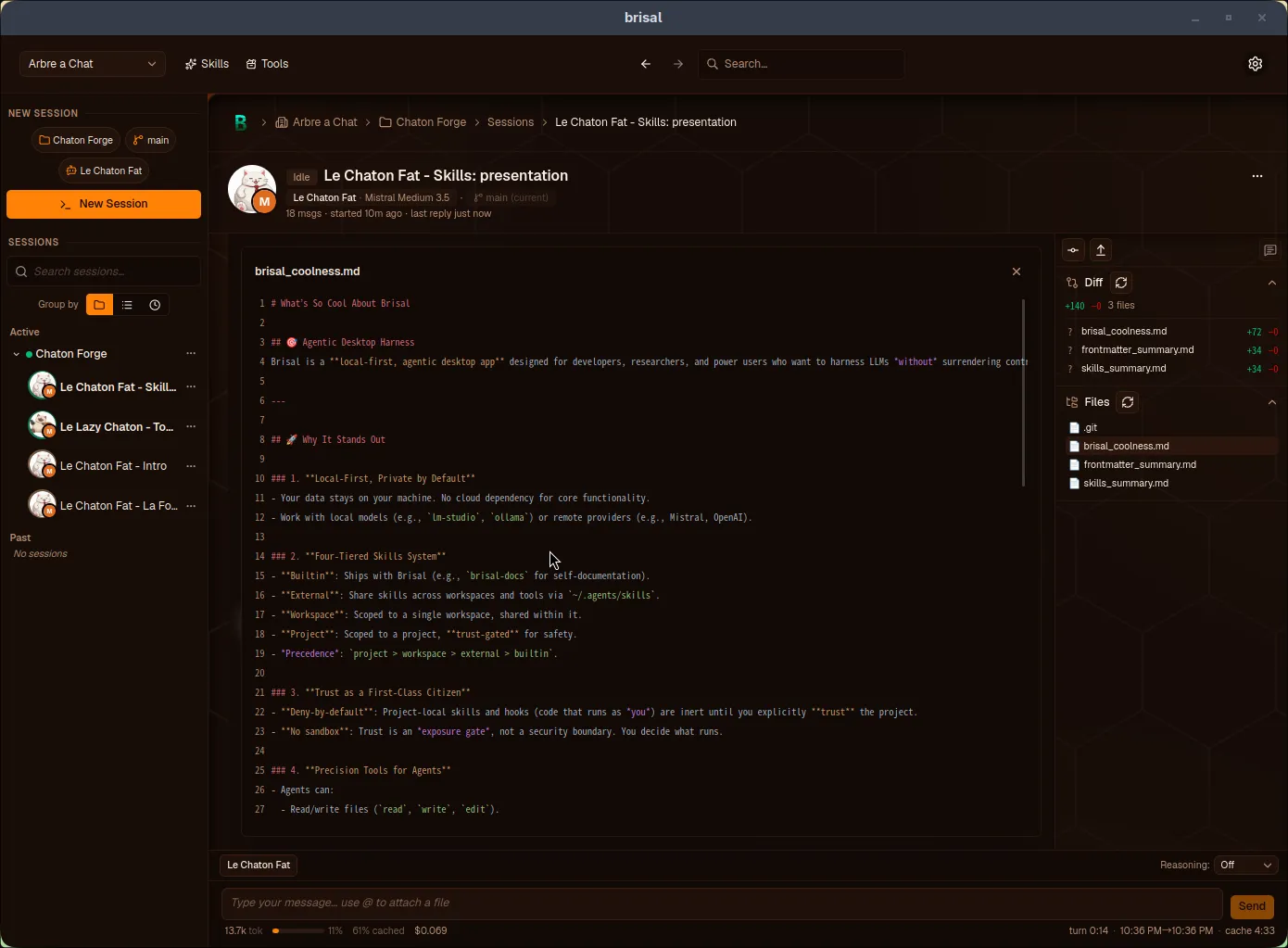Go to Sessions in breadcrumb
1288x948 pixels.
point(511,122)
